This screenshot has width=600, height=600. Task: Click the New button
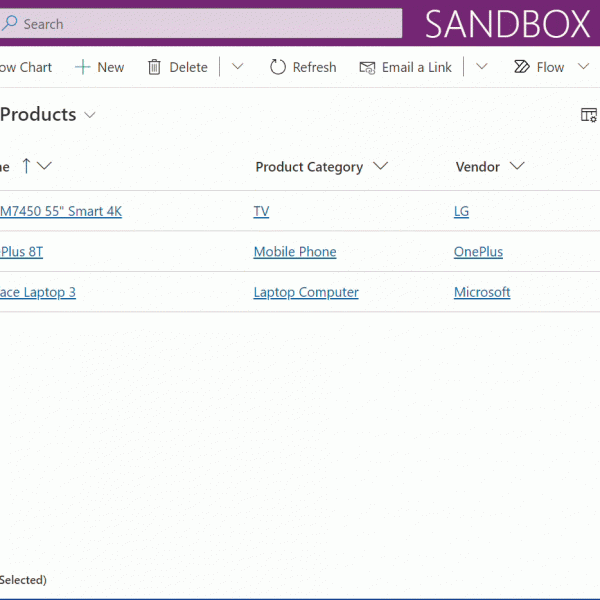(99, 67)
